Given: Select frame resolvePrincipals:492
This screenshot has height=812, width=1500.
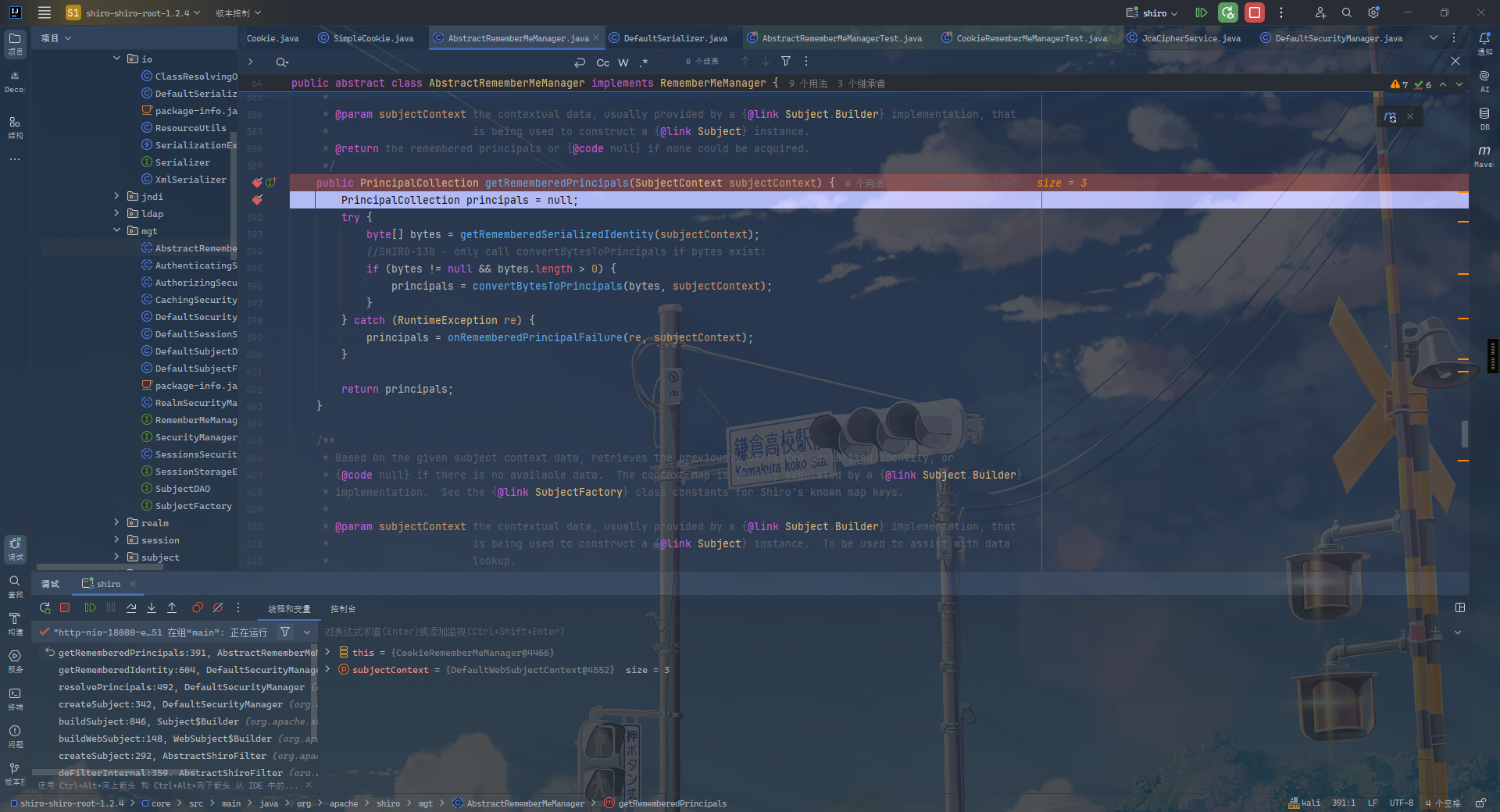Looking at the screenshot, I should (187, 687).
